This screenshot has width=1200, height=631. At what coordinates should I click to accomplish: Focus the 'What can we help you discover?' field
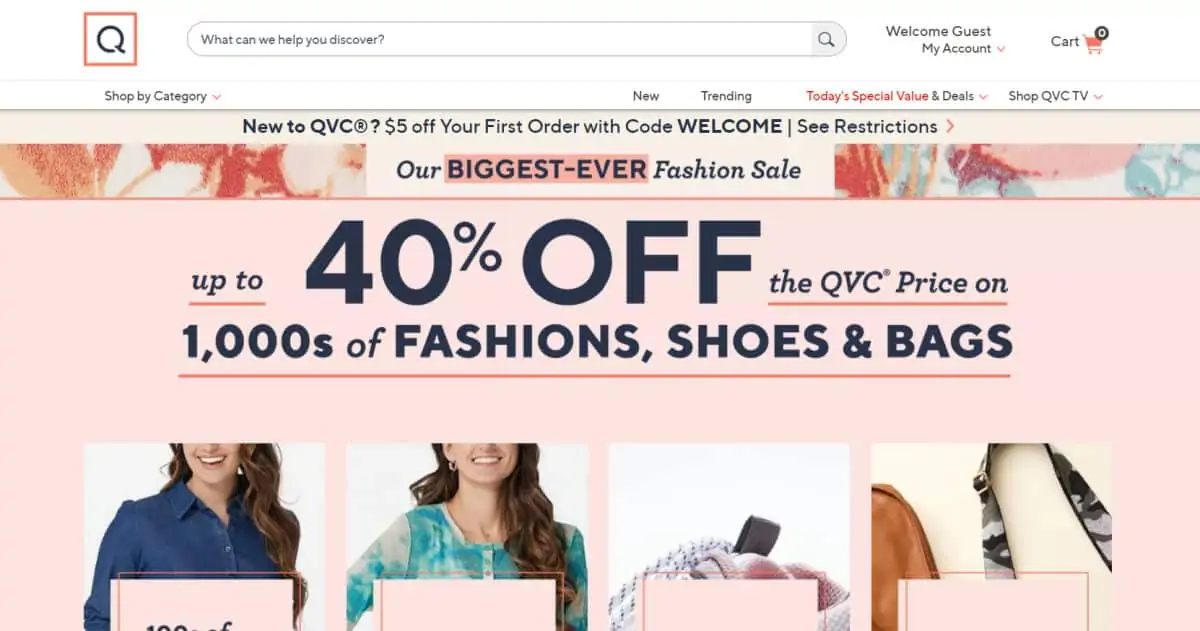500,39
